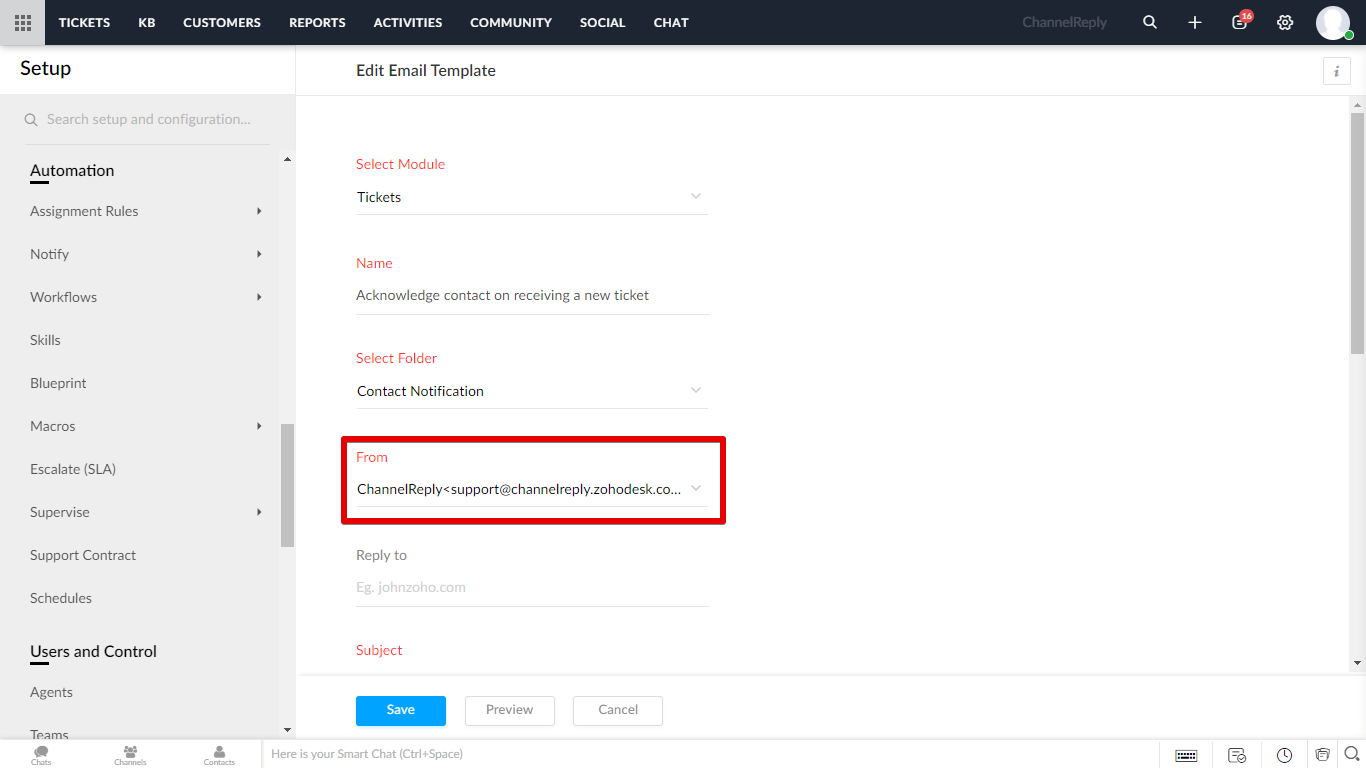Expand the Supervise submenu
Screen dimensions: 1366x768
(x=259, y=512)
